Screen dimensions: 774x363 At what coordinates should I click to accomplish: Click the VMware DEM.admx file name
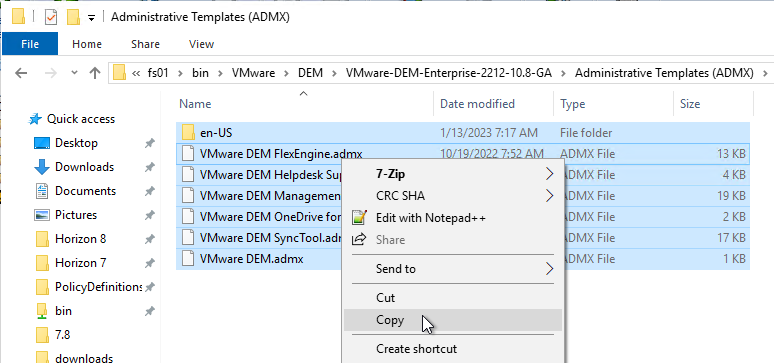[252, 259]
